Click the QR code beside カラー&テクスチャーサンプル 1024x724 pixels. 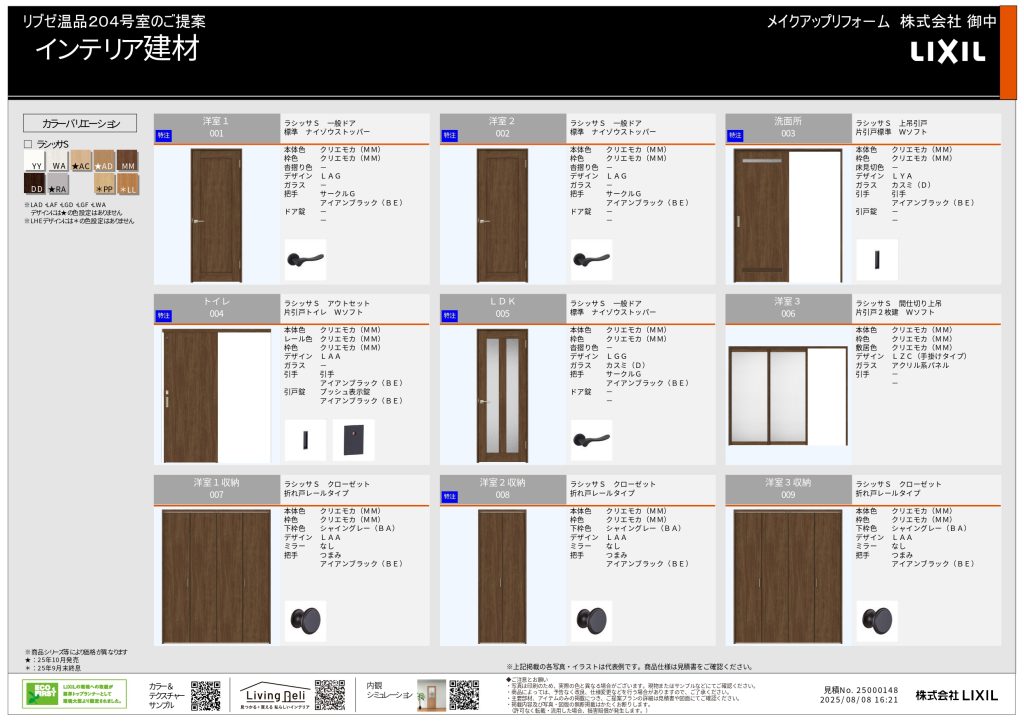[205, 694]
